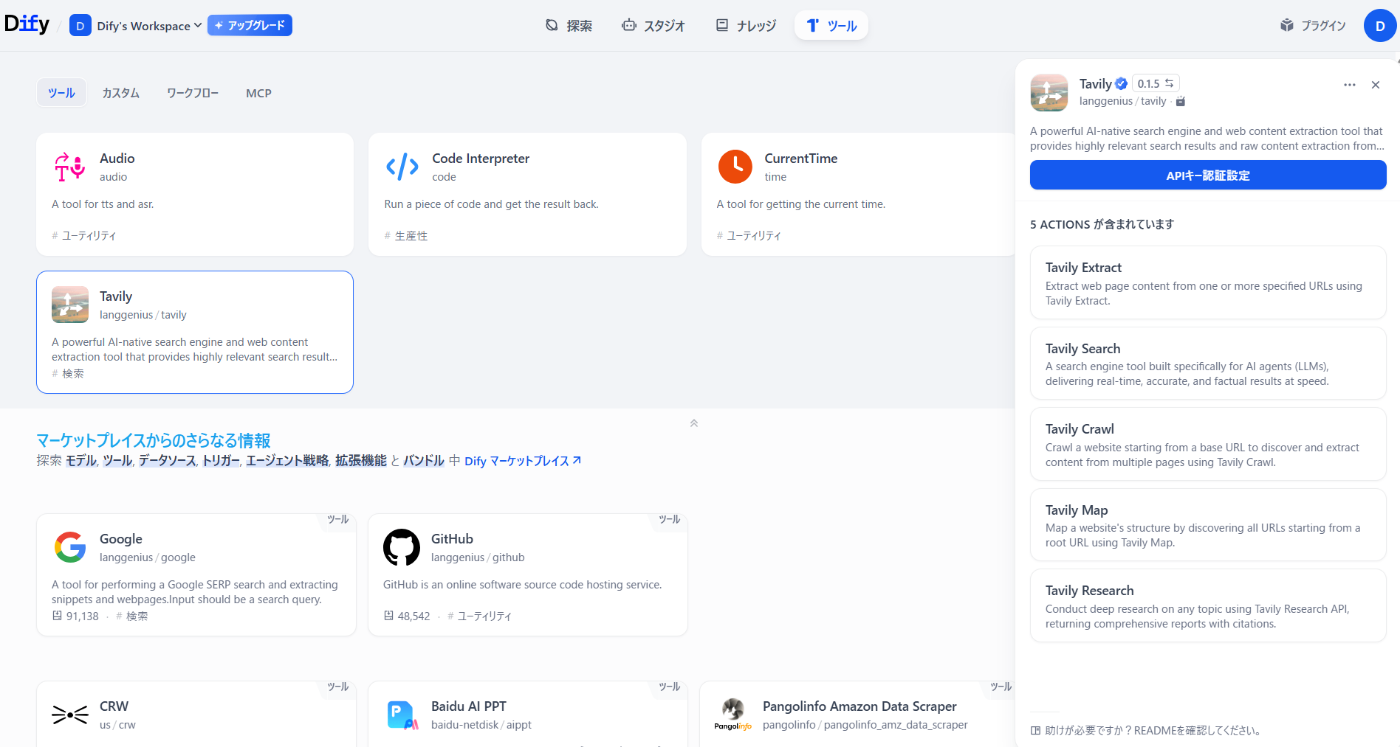The image size is (1400, 747).
Task: Click the Tavily verified badge icon
Action: (1122, 84)
